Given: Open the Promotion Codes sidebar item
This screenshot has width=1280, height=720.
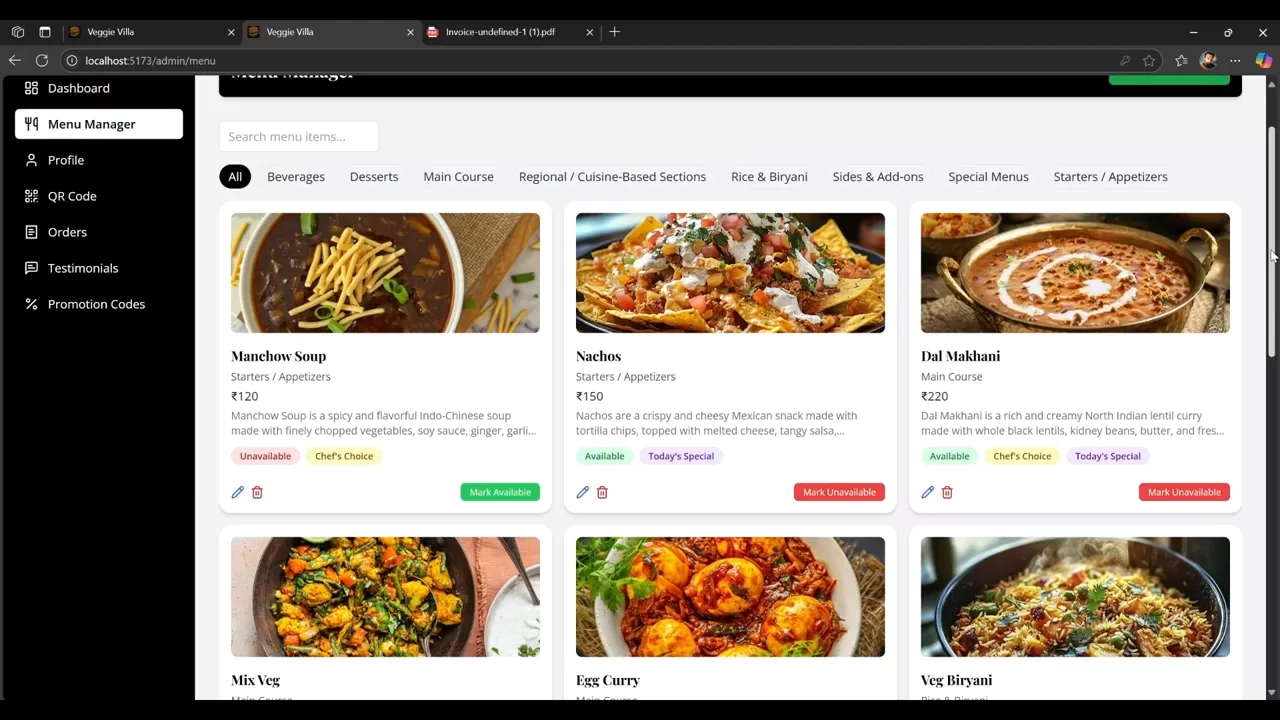Looking at the screenshot, I should click(96, 304).
